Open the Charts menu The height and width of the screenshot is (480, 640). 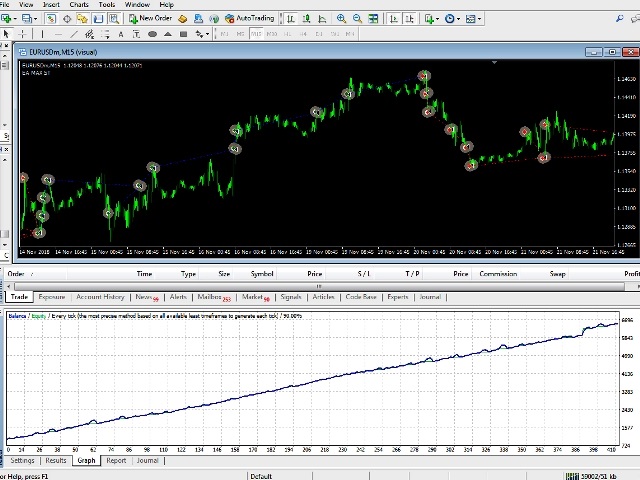point(79,4)
